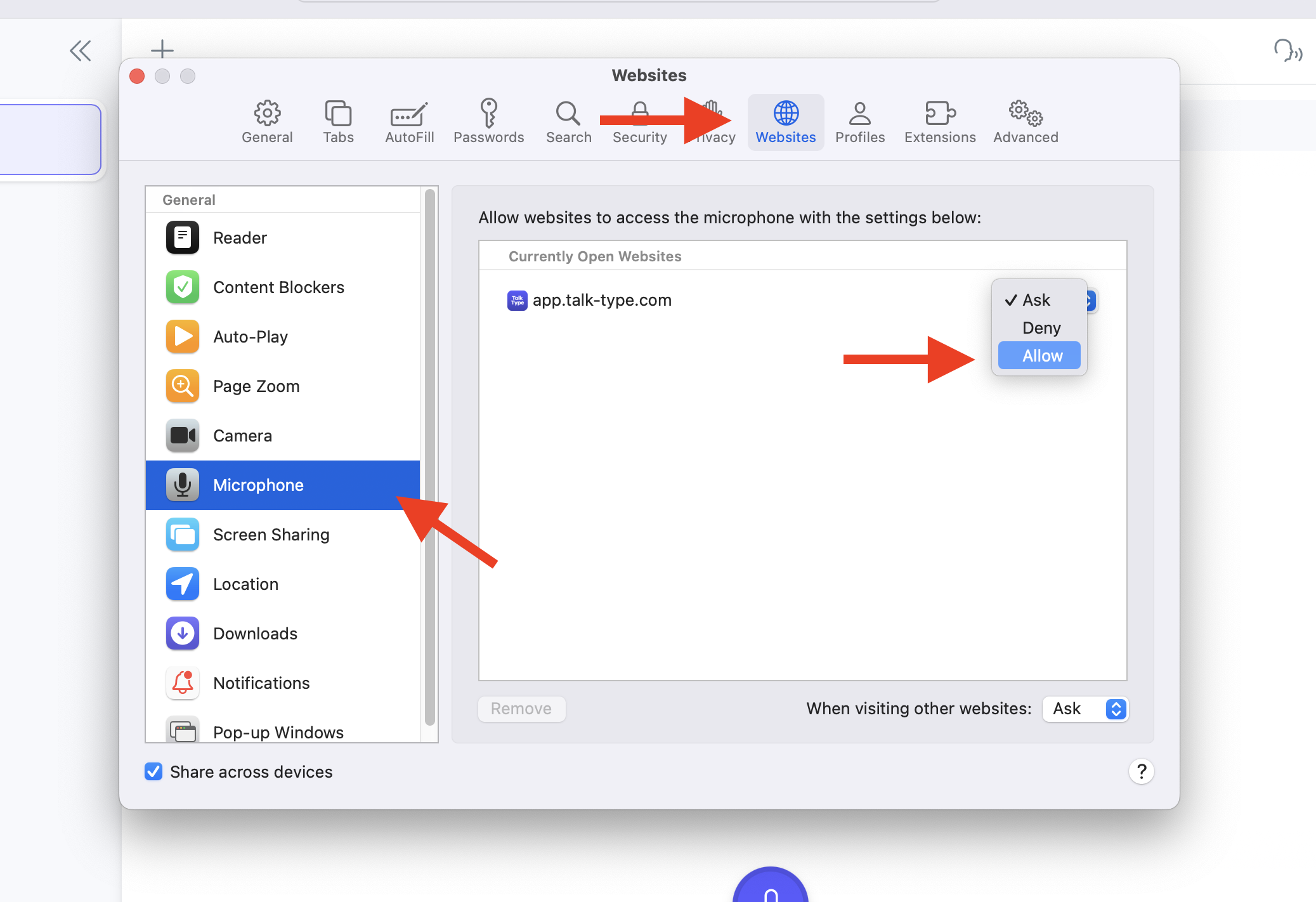Toggle the Share across devices checkbox
This screenshot has width=1316, height=902.
pyautogui.click(x=153, y=771)
